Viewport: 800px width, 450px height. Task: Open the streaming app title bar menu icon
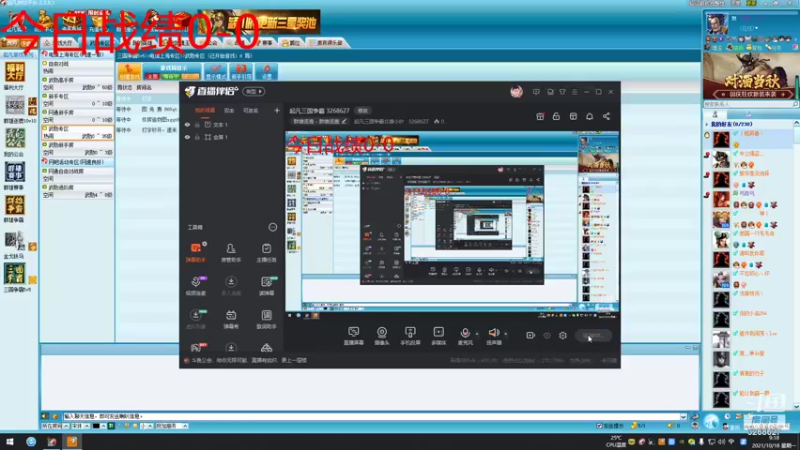[574, 92]
